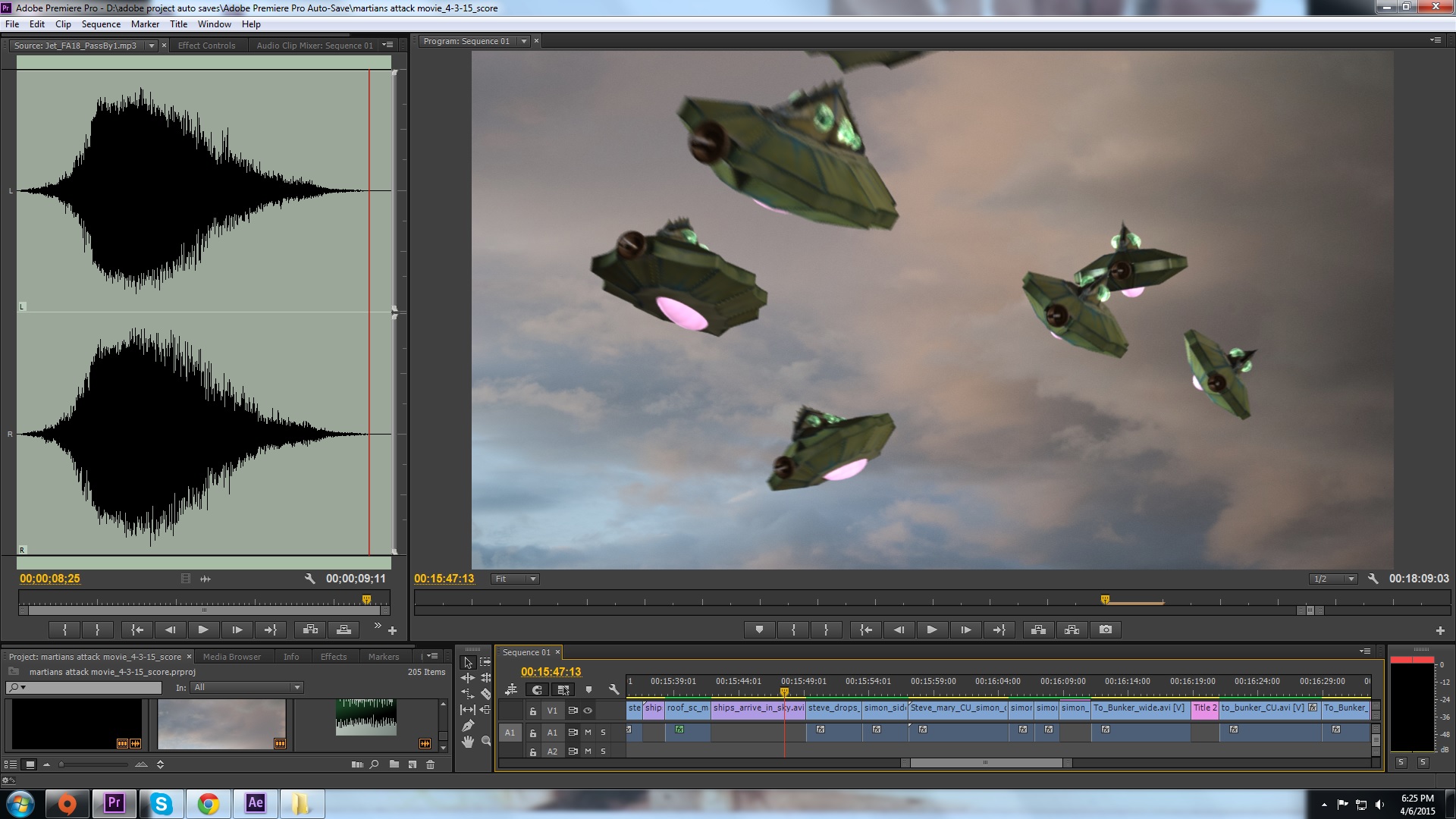Open timeline panel menu
This screenshot has width=1456, height=819.
(x=1364, y=651)
